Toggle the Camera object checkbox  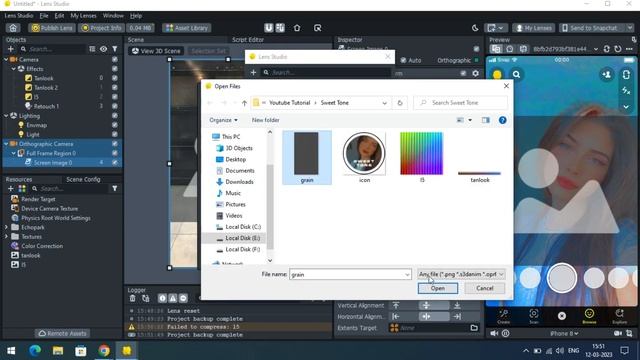[115, 59]
